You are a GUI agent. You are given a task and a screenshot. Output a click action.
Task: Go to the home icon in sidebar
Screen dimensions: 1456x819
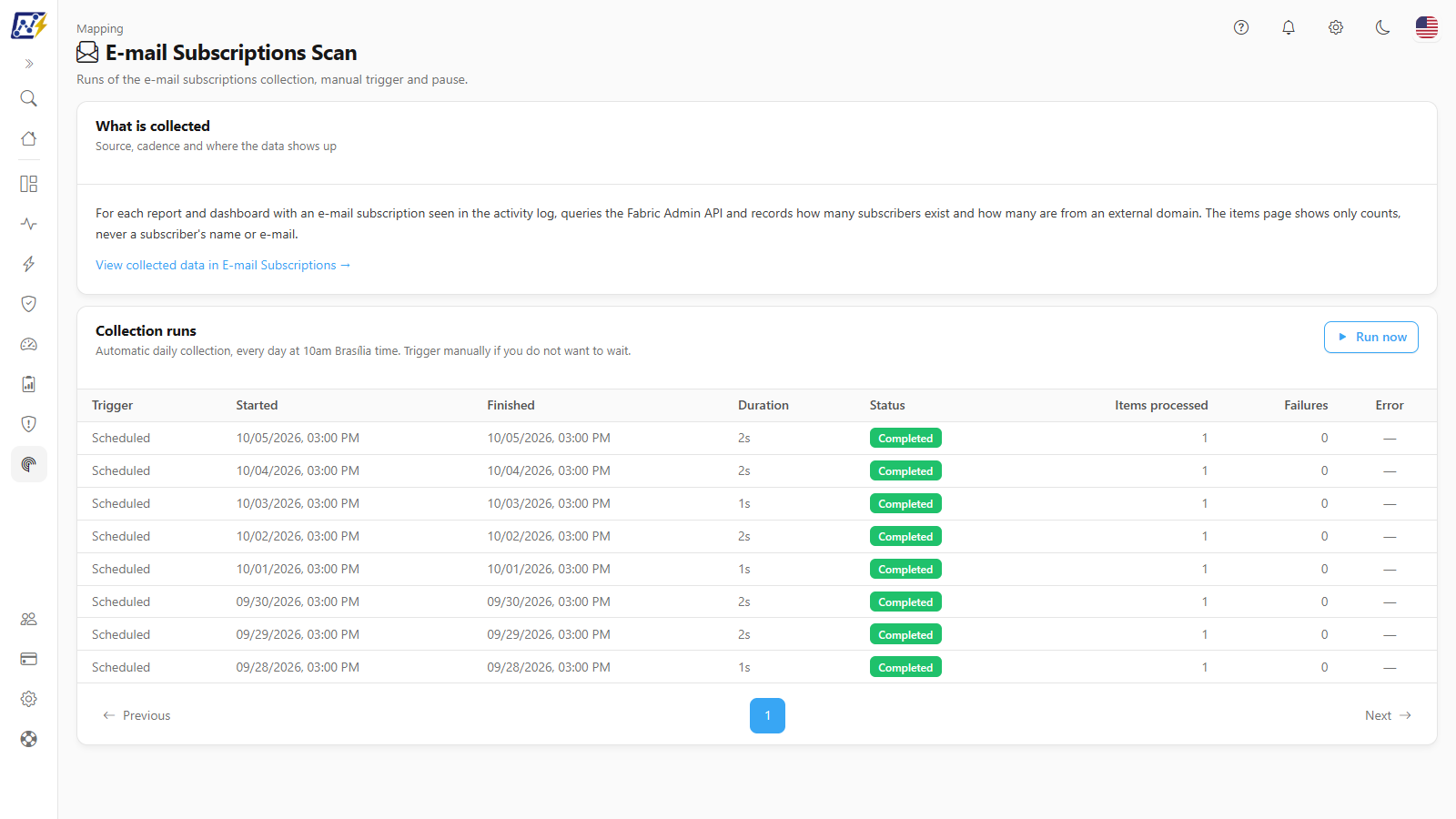point(29,138)
